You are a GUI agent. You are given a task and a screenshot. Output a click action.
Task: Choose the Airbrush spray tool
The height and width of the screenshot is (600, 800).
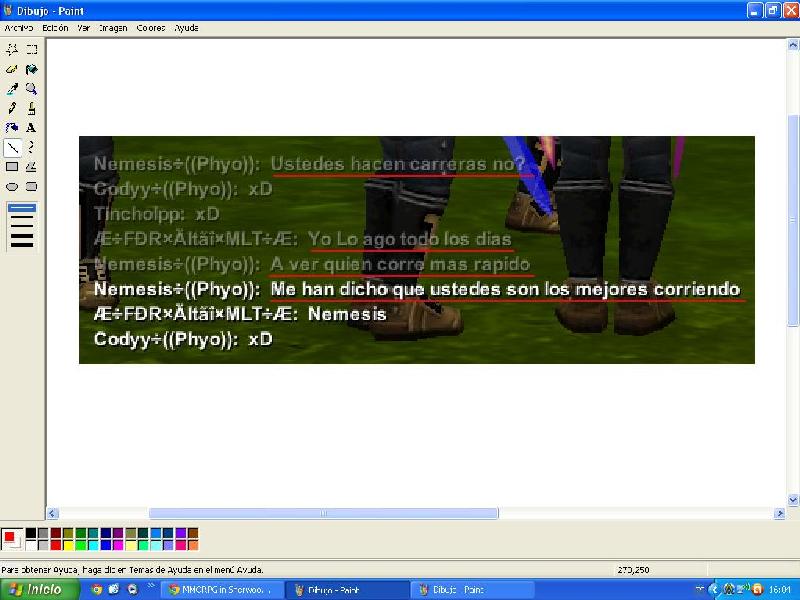click(12, 128)
